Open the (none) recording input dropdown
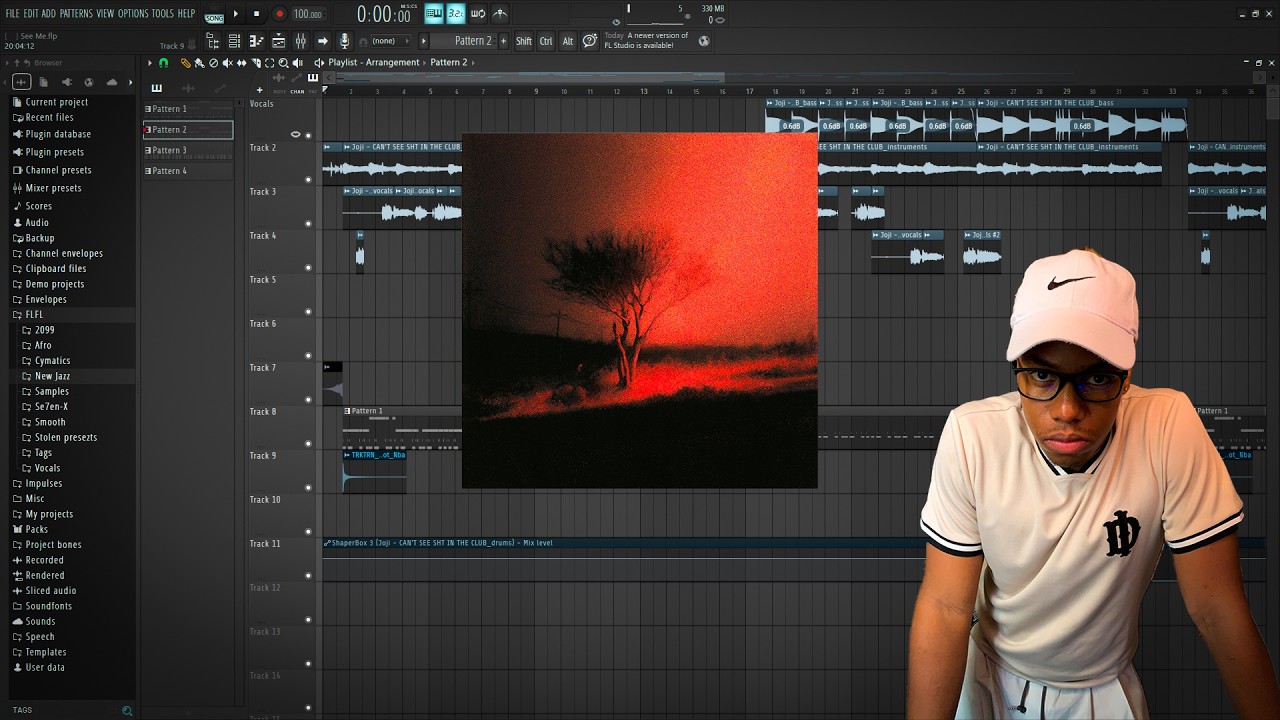The height and width of the screenshot is (720, 1280). pyautogui.click(x=389, y=41)
